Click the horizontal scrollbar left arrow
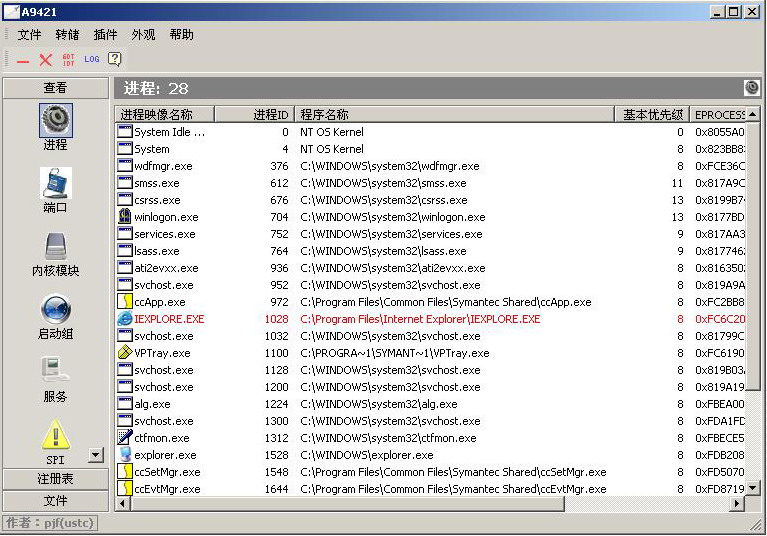Image resolution: width=767 pixels, height=536 pixels. tap(123, 503)
